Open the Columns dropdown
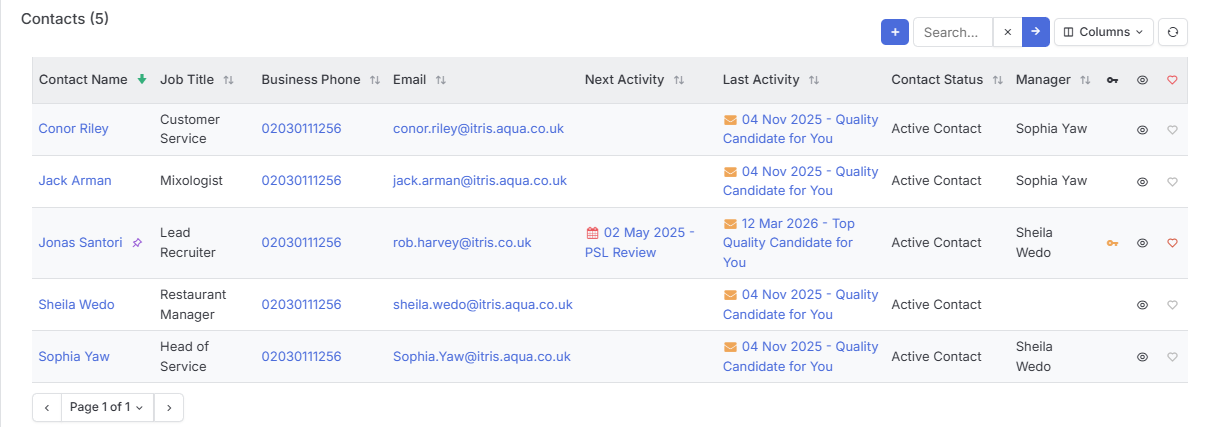Image resolution: width=1212 pixels, height=427 pixels. (x=1103, y=32)
